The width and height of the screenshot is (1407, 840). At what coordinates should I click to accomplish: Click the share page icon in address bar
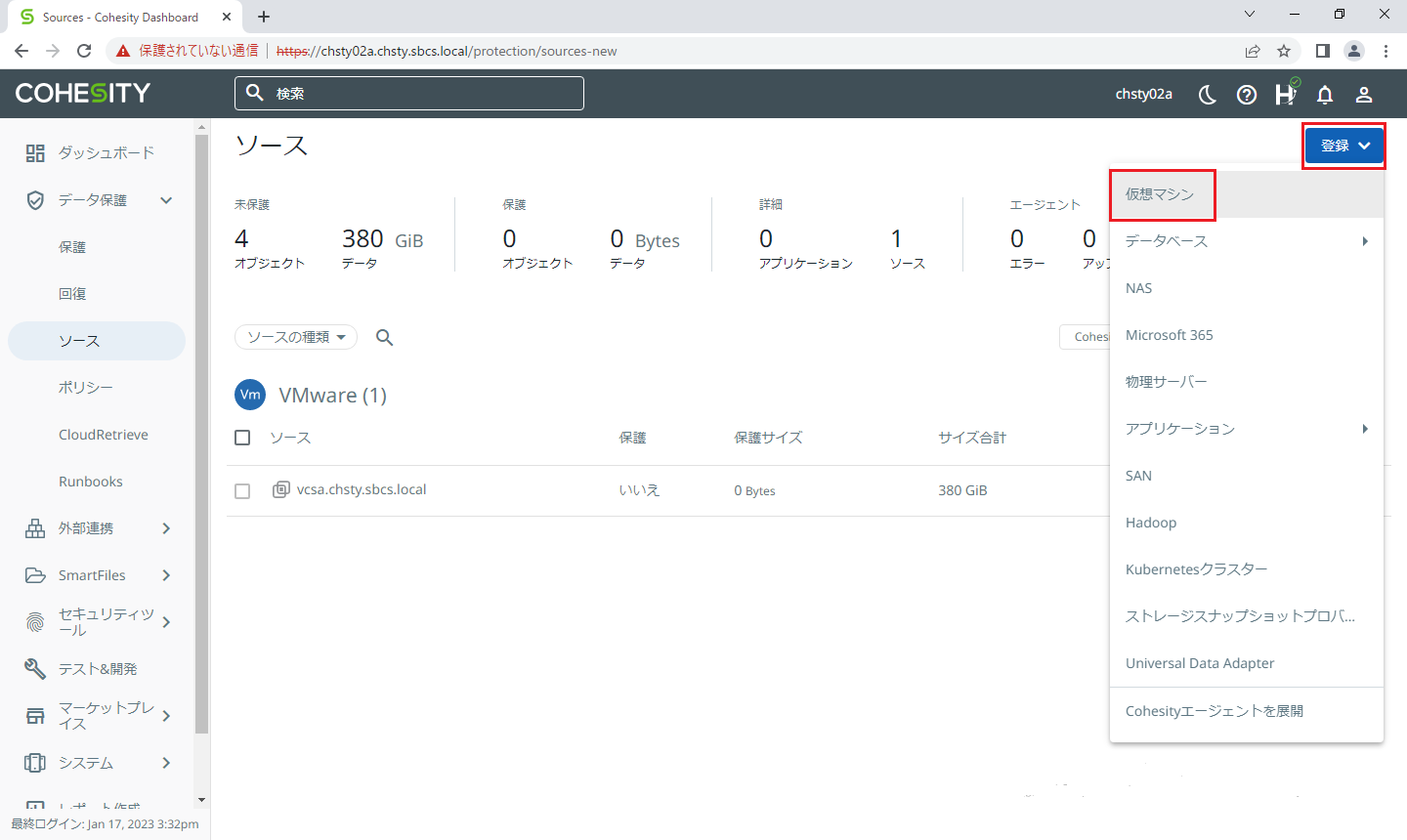pyautogui.click(x=1253, y=51)
